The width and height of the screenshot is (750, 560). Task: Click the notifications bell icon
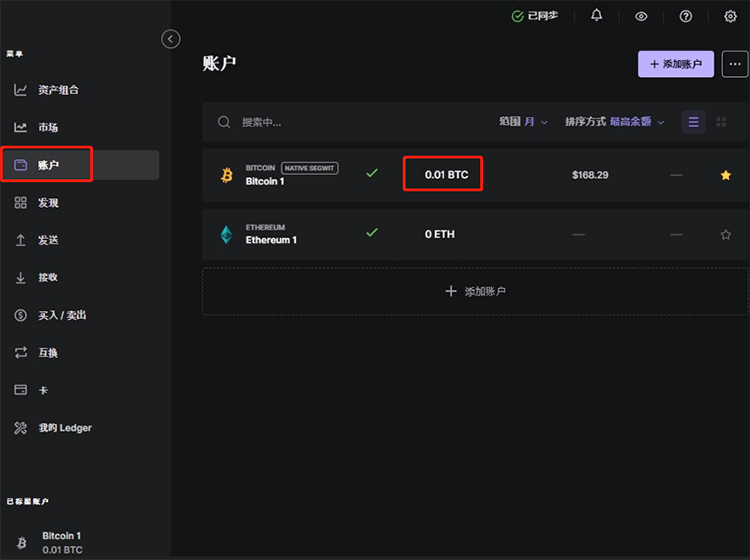tap(597, 16)
